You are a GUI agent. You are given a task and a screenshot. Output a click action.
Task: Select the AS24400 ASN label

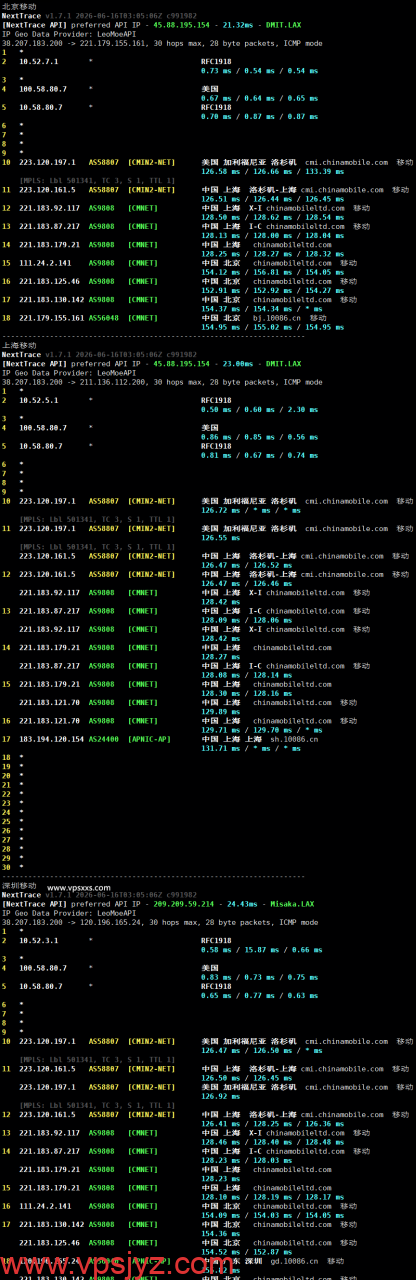103,739
